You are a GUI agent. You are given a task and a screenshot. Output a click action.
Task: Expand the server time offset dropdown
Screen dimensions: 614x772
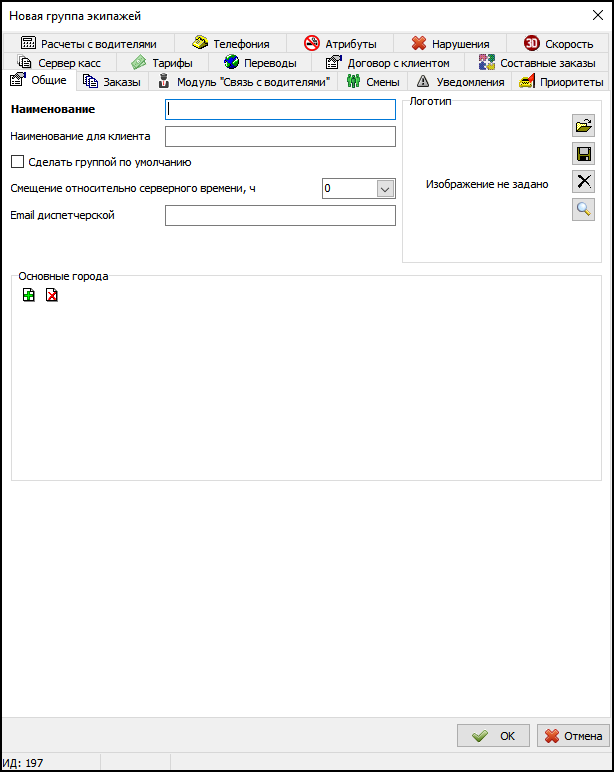[385, 189]
